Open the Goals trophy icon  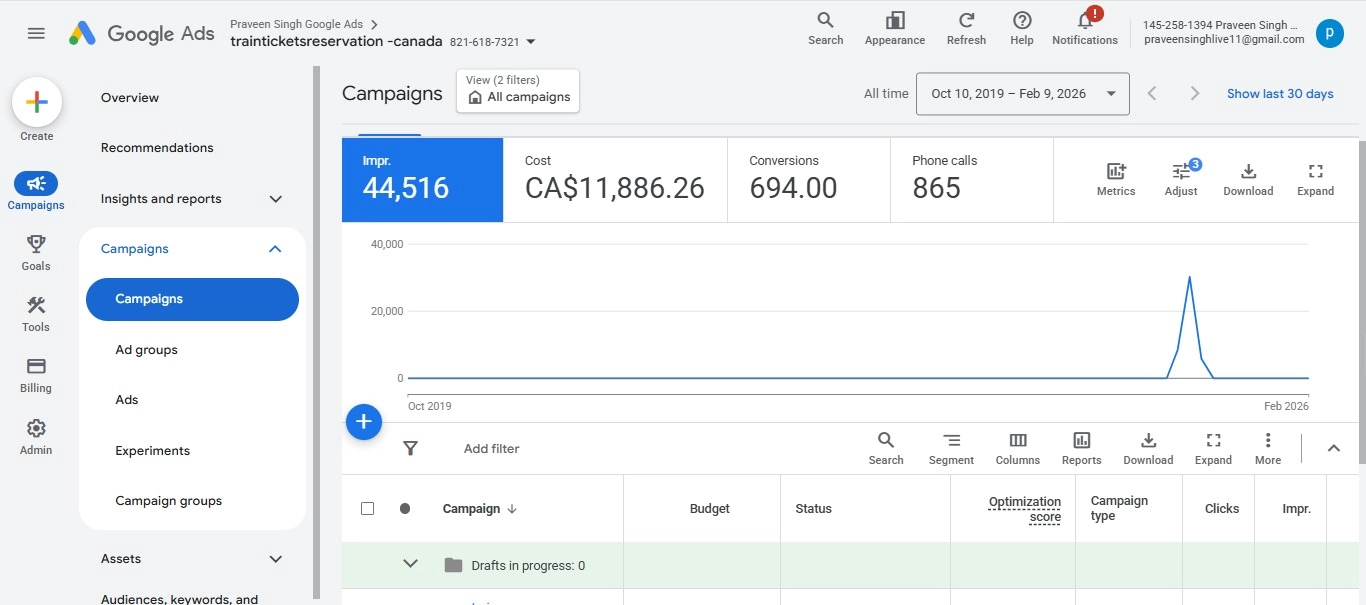[x=36, y=245]
